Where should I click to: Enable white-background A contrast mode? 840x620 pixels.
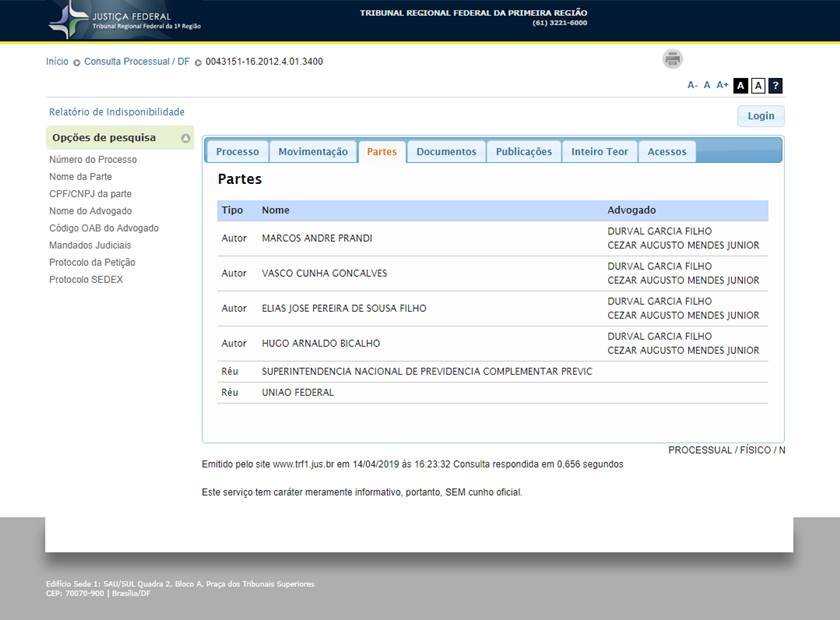tap(758, 85)
